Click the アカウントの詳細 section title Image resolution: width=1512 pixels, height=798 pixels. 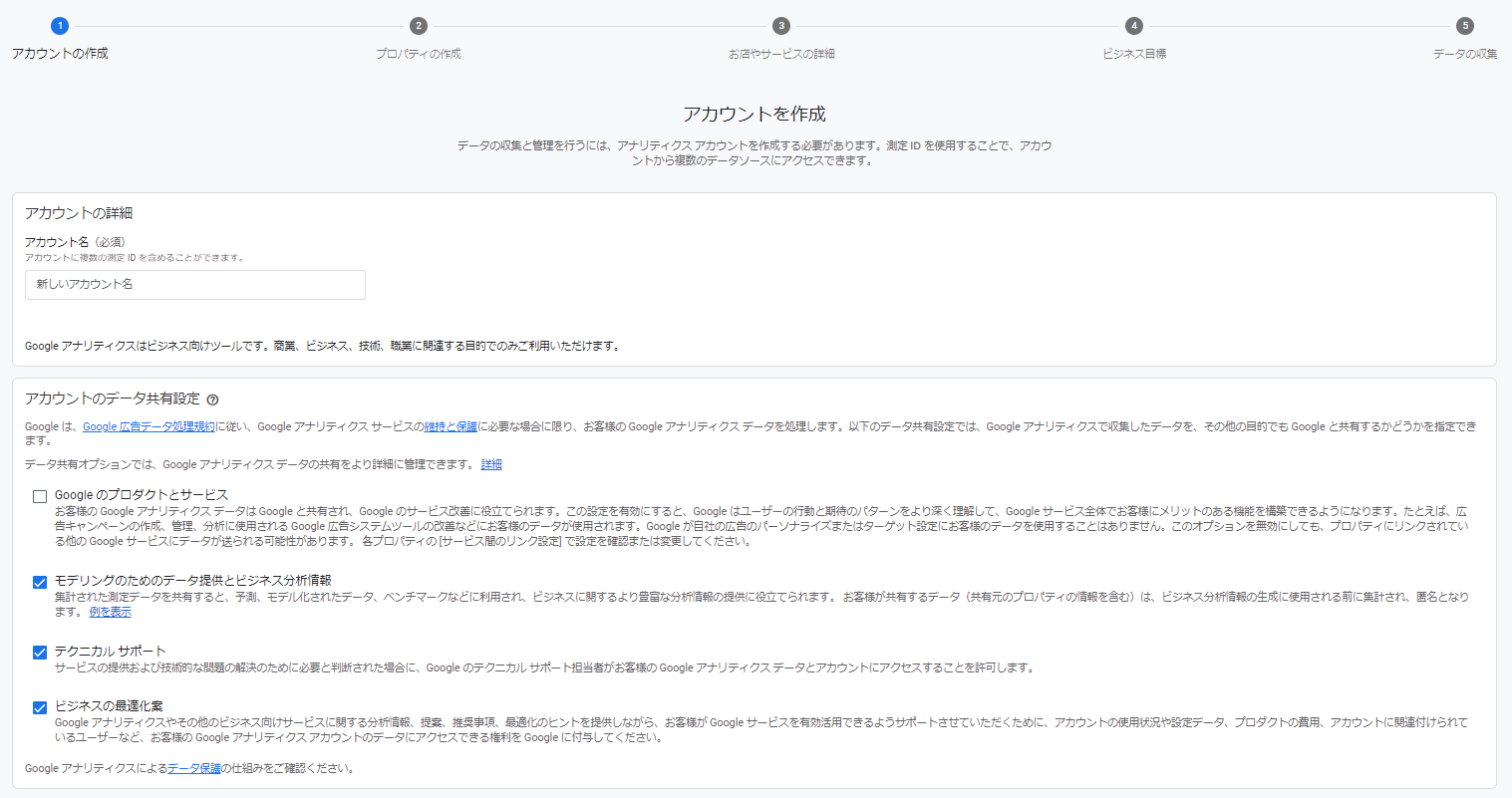[79, 213]
